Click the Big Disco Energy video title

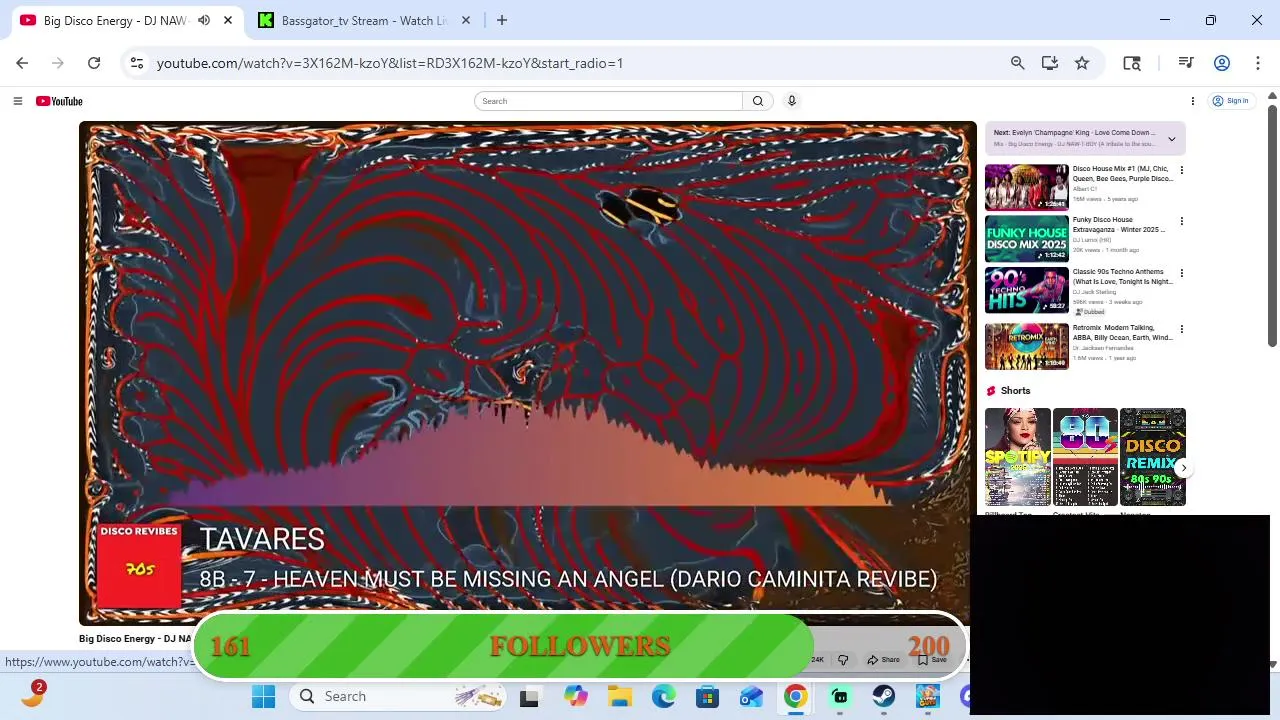(x=135, y=639)
